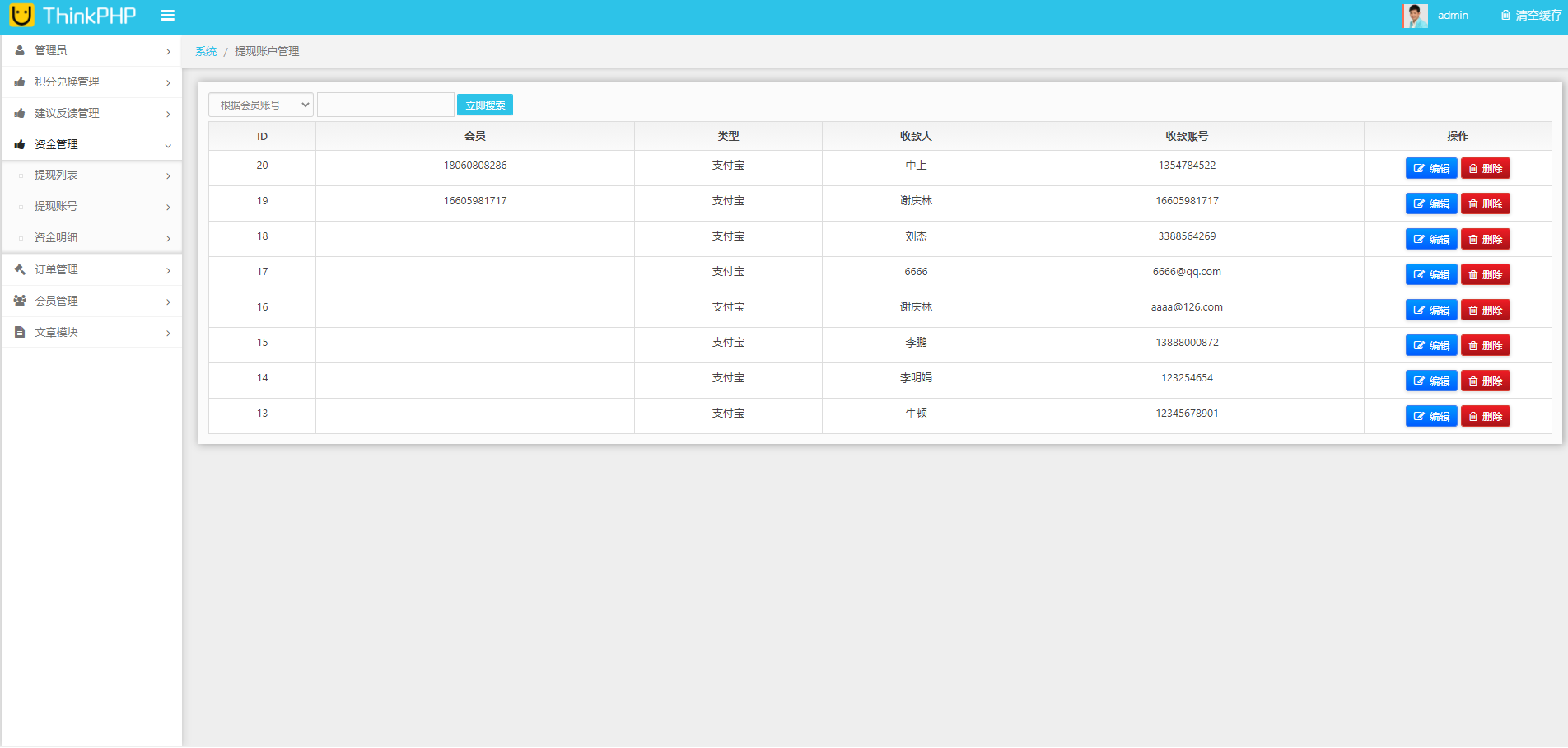The height and width of the screenshot is (748, 1568).
Task: Click the admin avatar picture
Action: point(1415,16)
